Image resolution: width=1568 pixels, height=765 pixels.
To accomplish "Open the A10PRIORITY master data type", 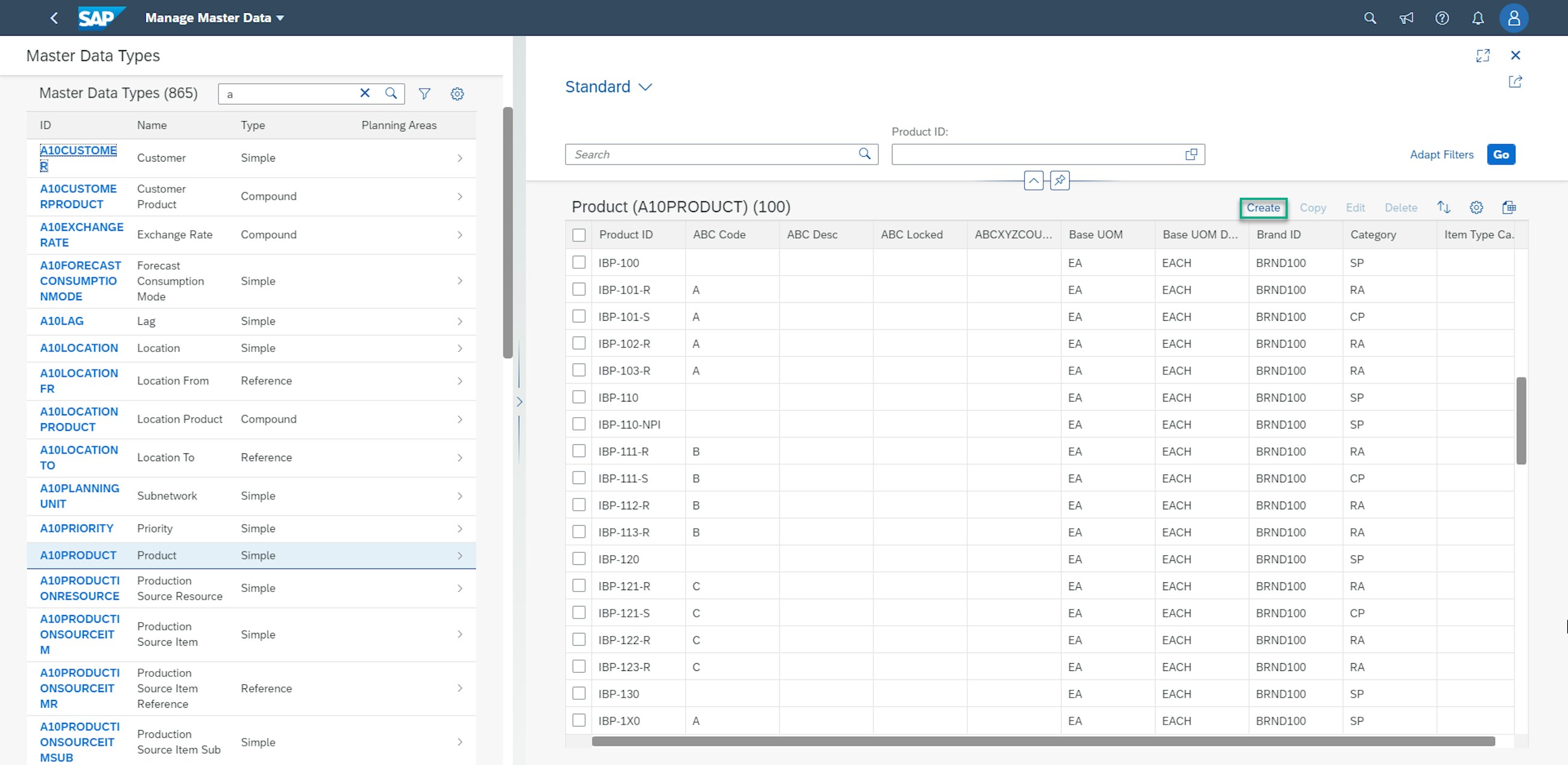I will [x=77, y=528].
